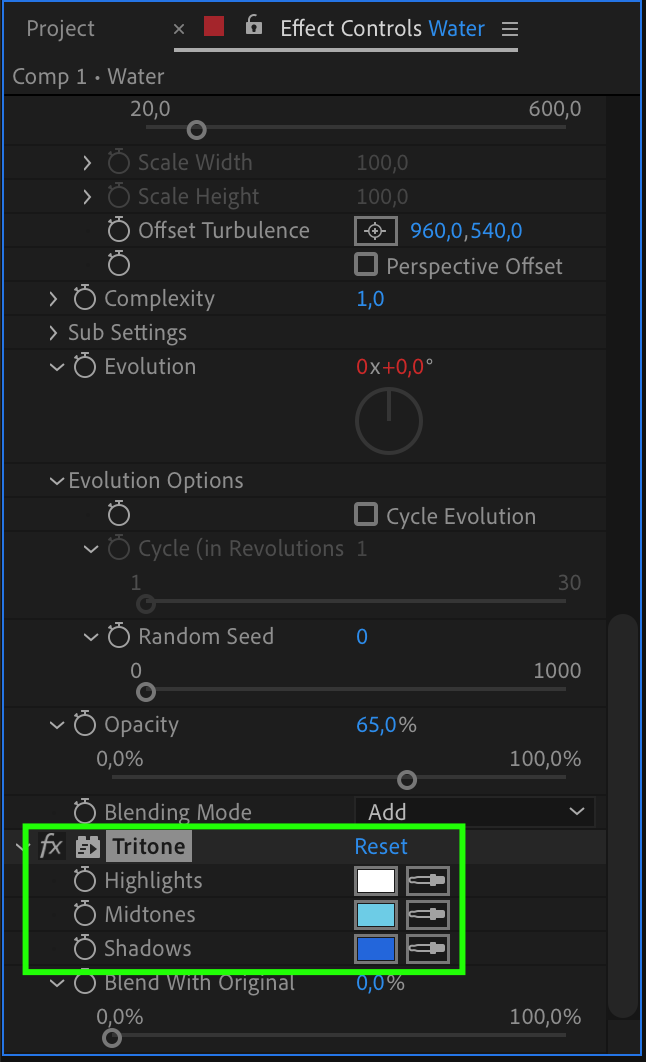The width and height of the screenshot is (646, 1062).
Task: Toggle the Highlights stopwatch keyframing
Action: pos(85,881)
